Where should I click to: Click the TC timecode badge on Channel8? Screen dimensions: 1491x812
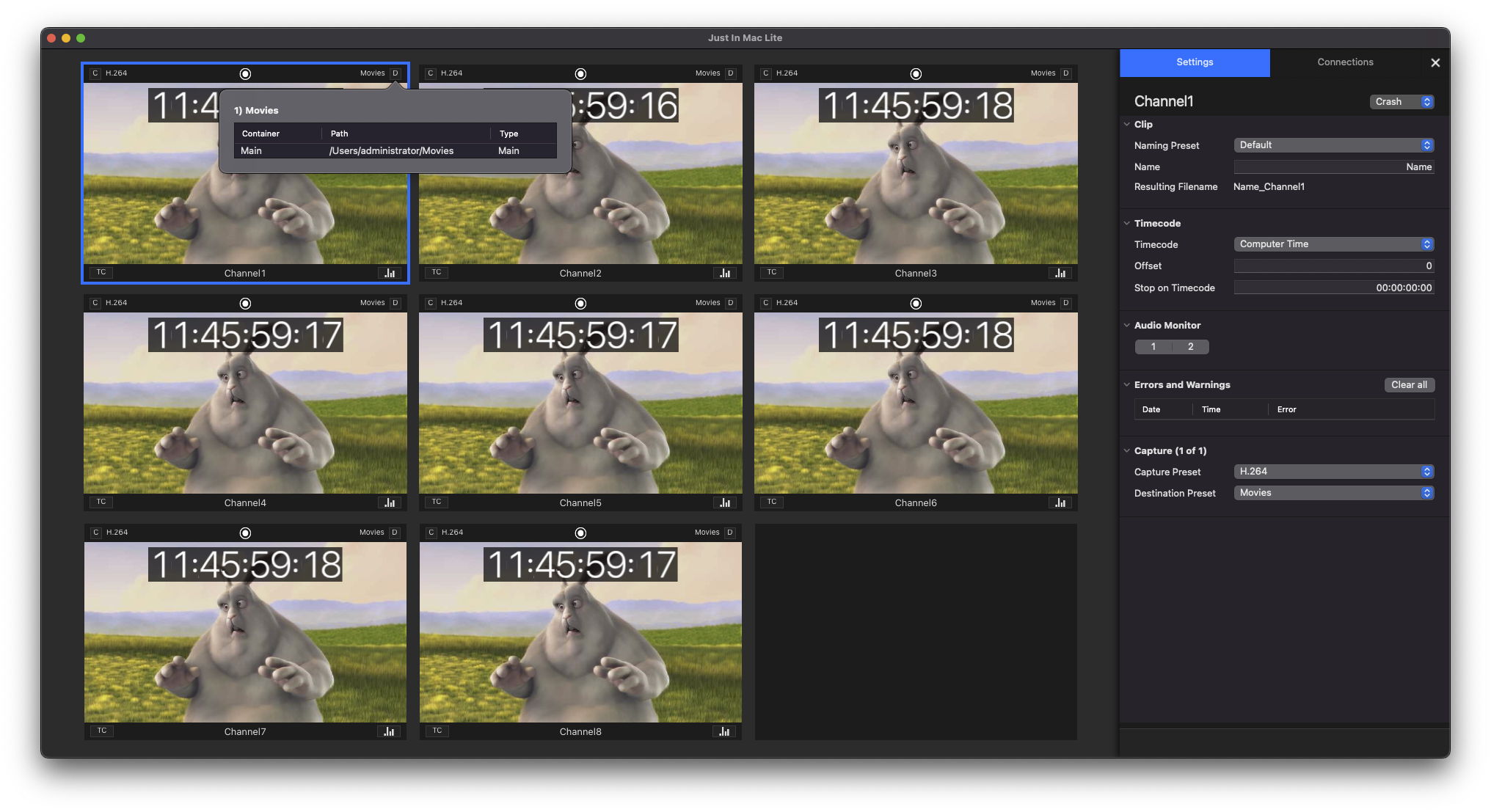pyautogui.click(x=437, y=731)
